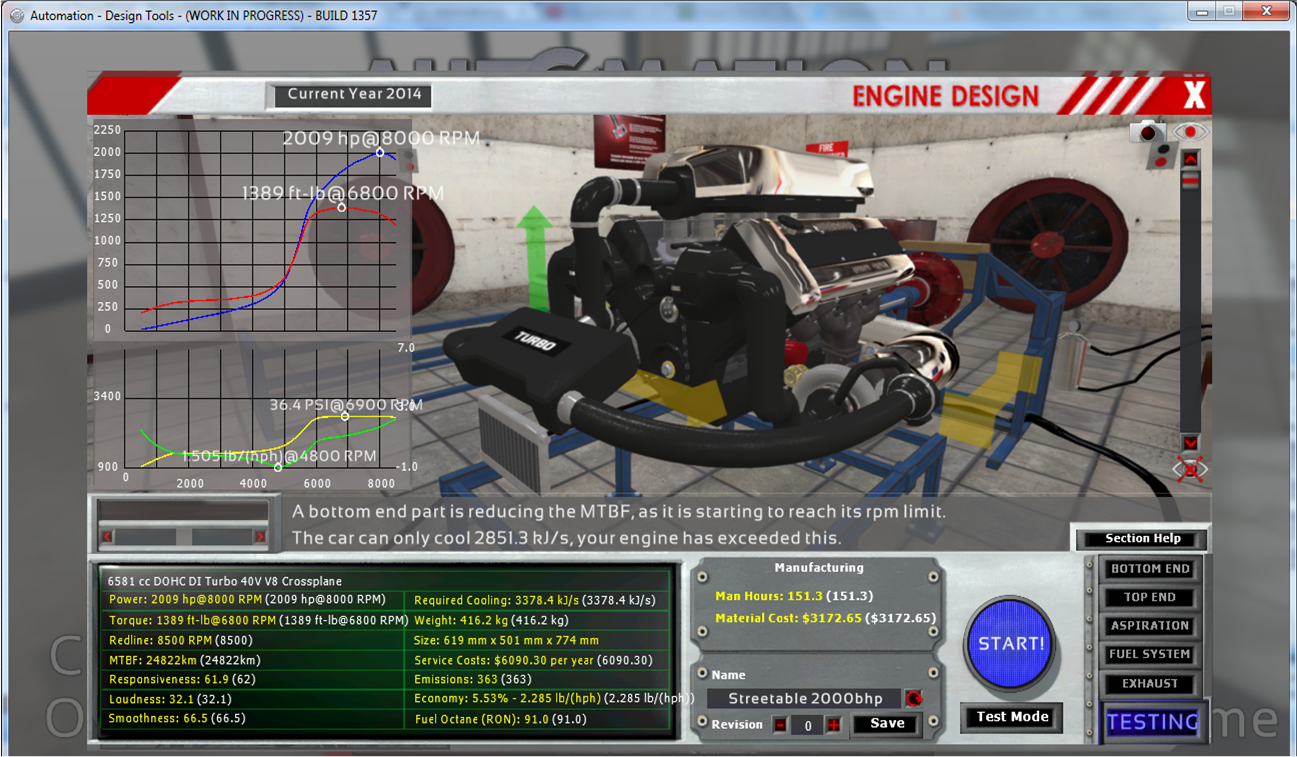
Task: Toggle the red eye visibility icon
Action: point(1190,131)
